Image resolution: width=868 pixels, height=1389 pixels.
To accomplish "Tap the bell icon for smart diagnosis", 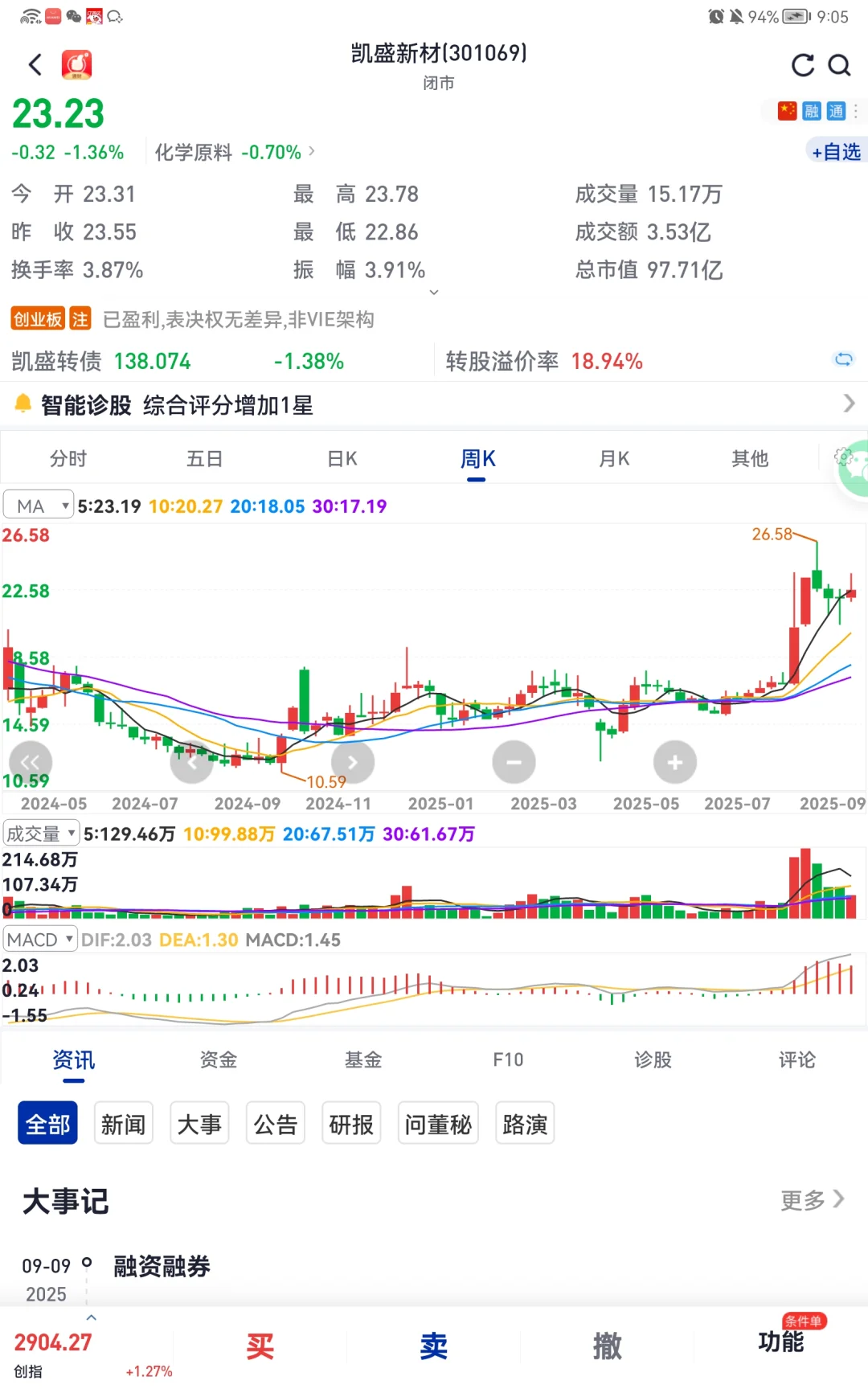I will 23,404.
